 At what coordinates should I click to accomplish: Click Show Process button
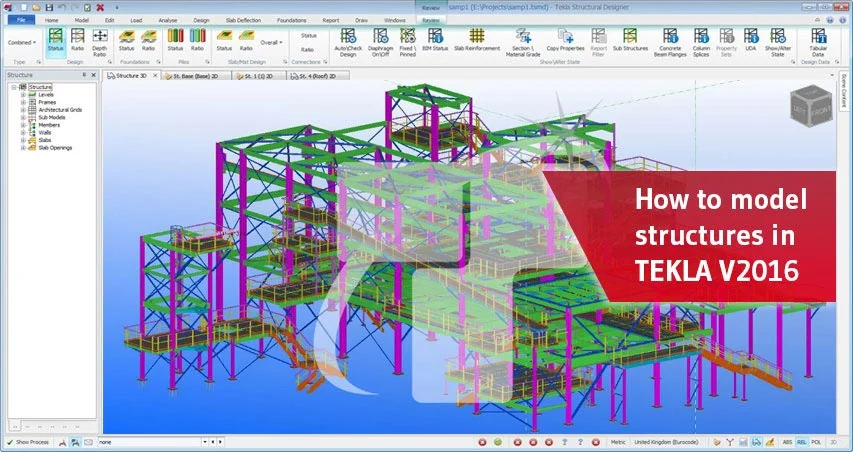pyautogui.click(x=28, y=442)
